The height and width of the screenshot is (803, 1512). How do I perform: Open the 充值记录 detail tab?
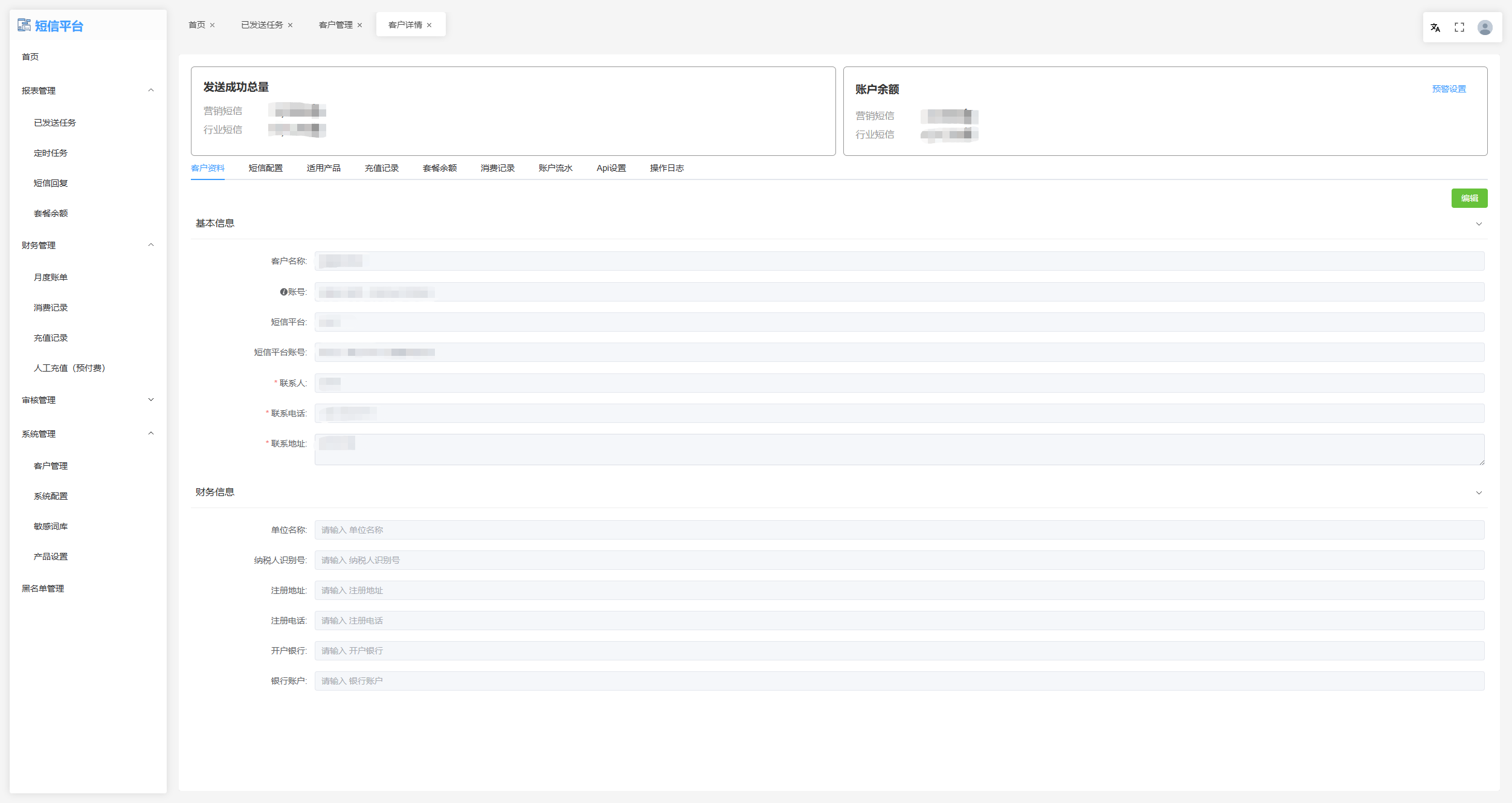point(382,168)
